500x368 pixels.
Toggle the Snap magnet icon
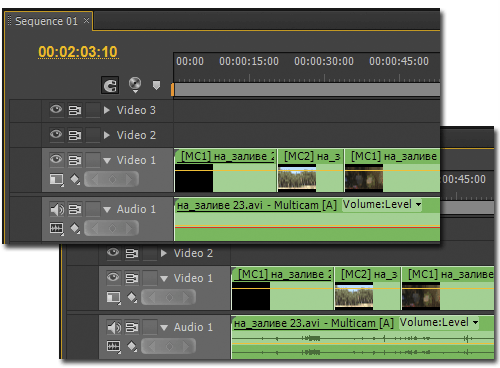point(110,85)
